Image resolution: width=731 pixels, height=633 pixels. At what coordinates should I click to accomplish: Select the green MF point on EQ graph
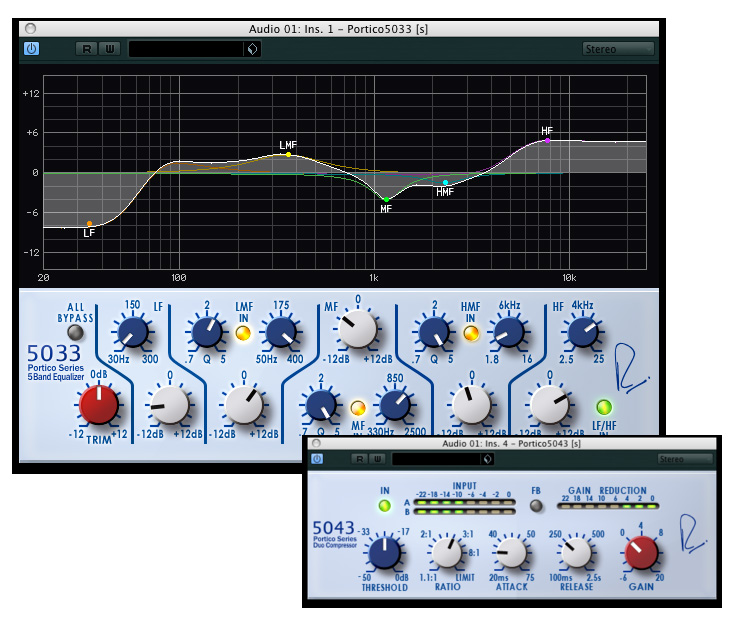pos(386,200)
